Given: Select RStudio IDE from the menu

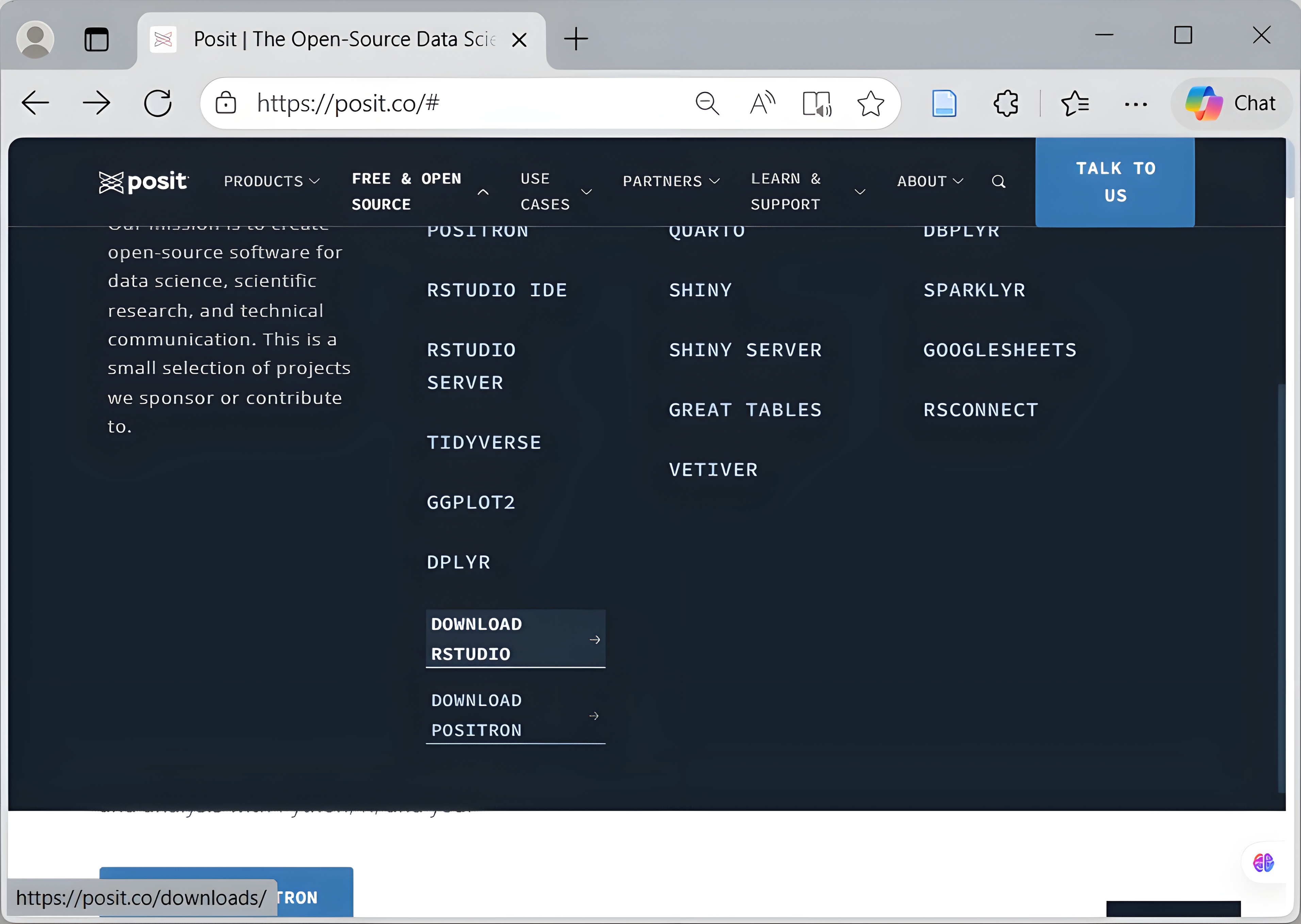Looking at the screenshot, I should [497, 290].
